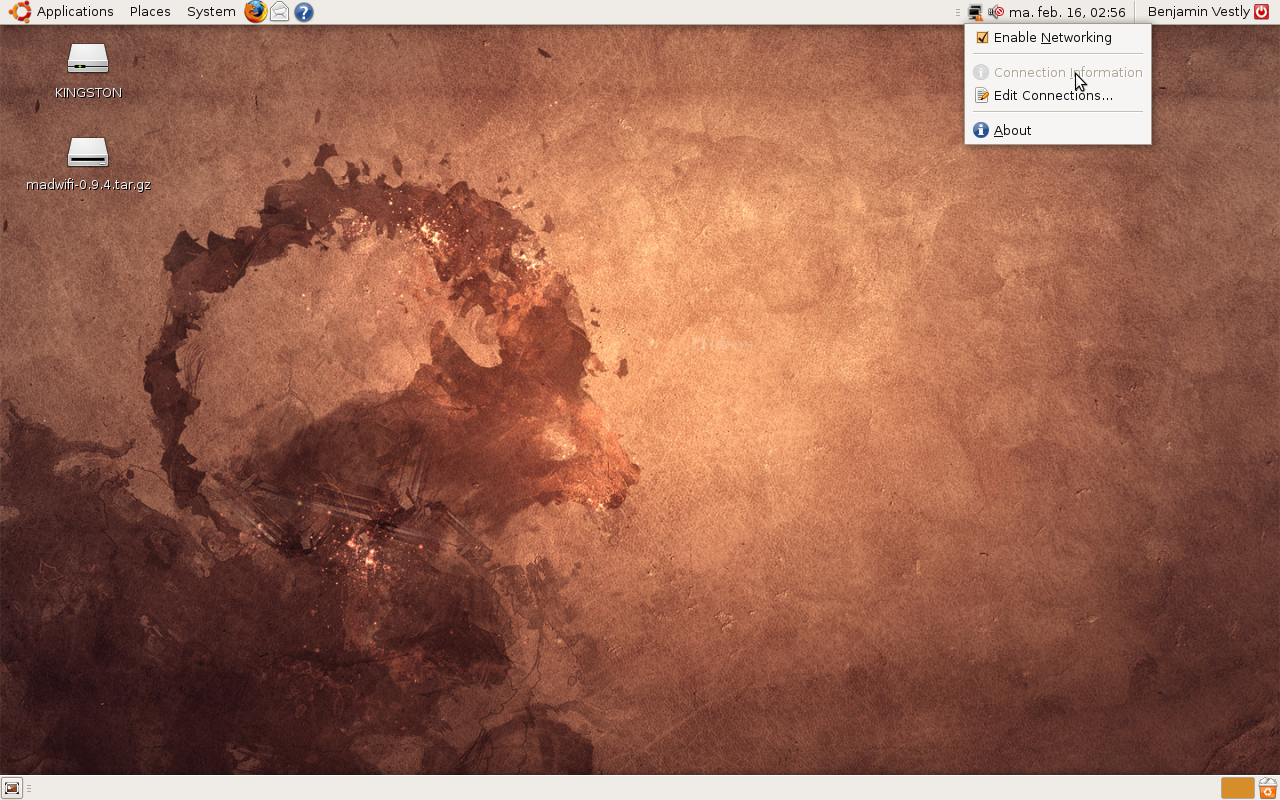Click the Show Desktop button in bottom panel

click(x=12, y=788)
